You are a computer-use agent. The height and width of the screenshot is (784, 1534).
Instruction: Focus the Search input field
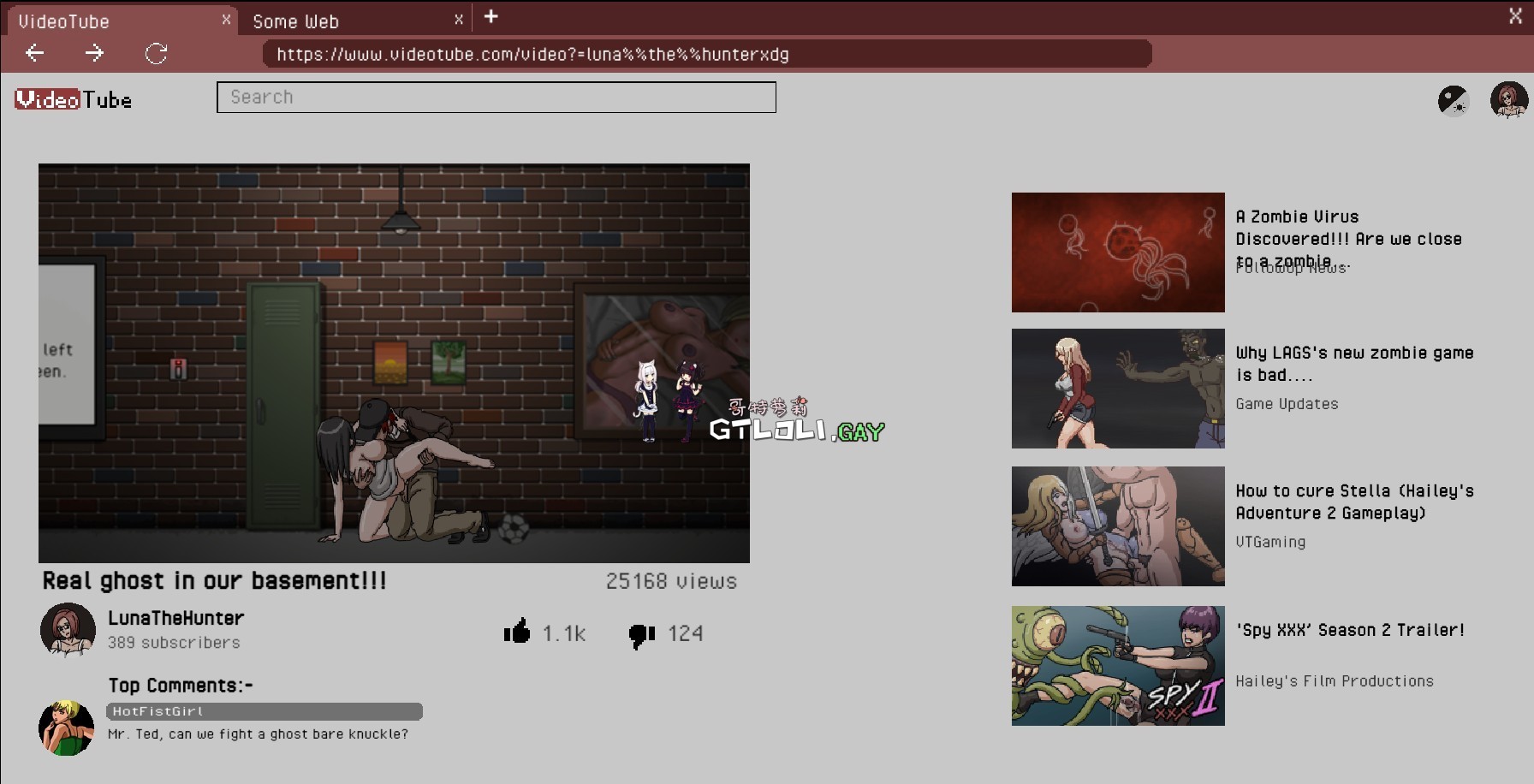[x=496, y=98]
